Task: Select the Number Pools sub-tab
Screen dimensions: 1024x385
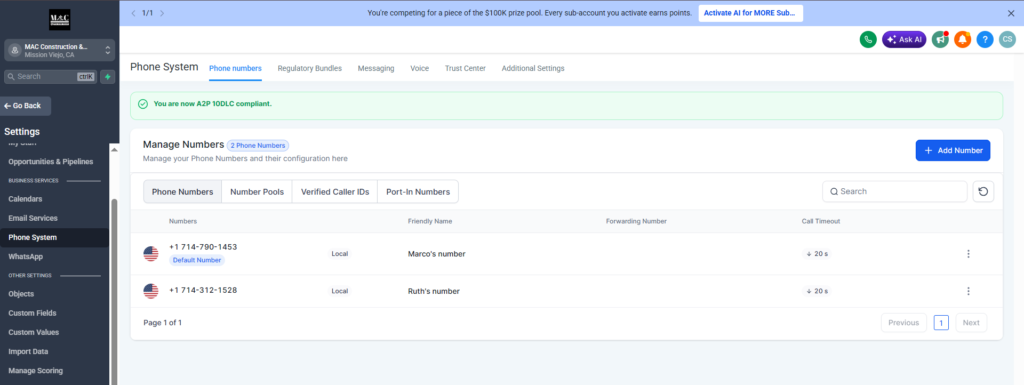Action: (x=257, y=192)
